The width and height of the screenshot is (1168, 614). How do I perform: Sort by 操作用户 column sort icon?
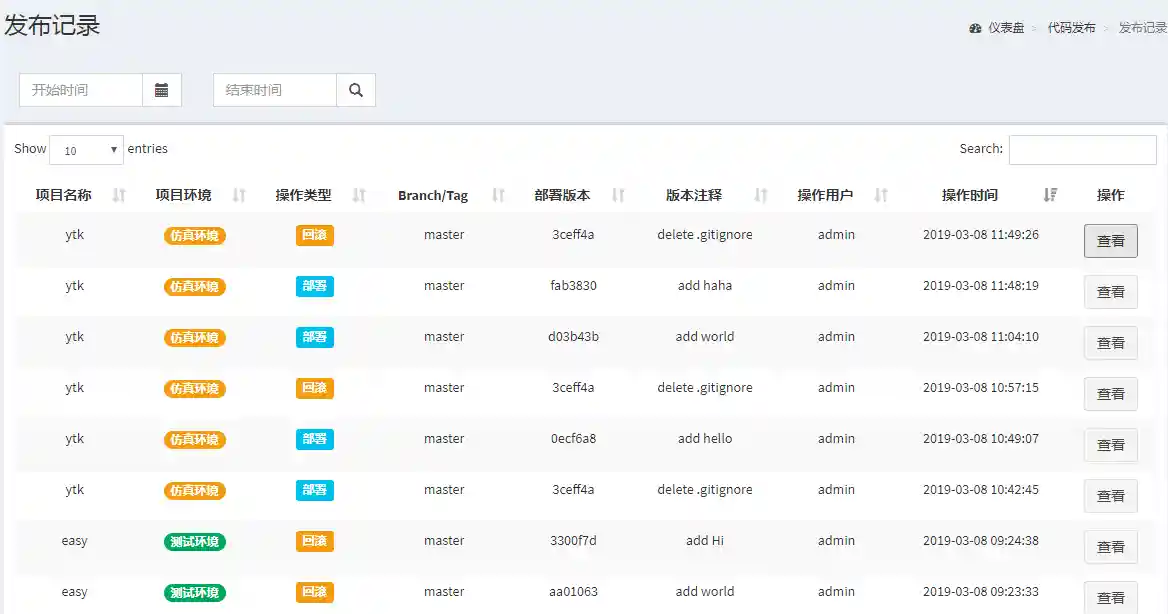[x=881, y=195]
